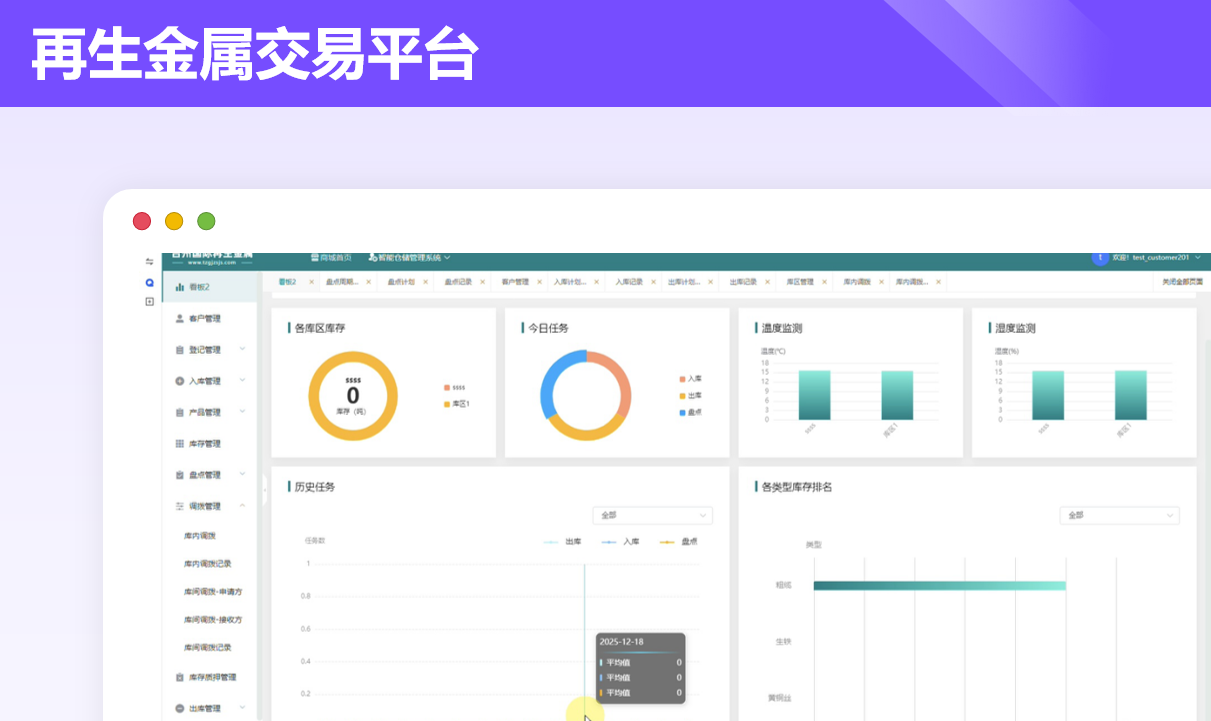Click the 产品管理 icon in sidebar

[180, 412]
